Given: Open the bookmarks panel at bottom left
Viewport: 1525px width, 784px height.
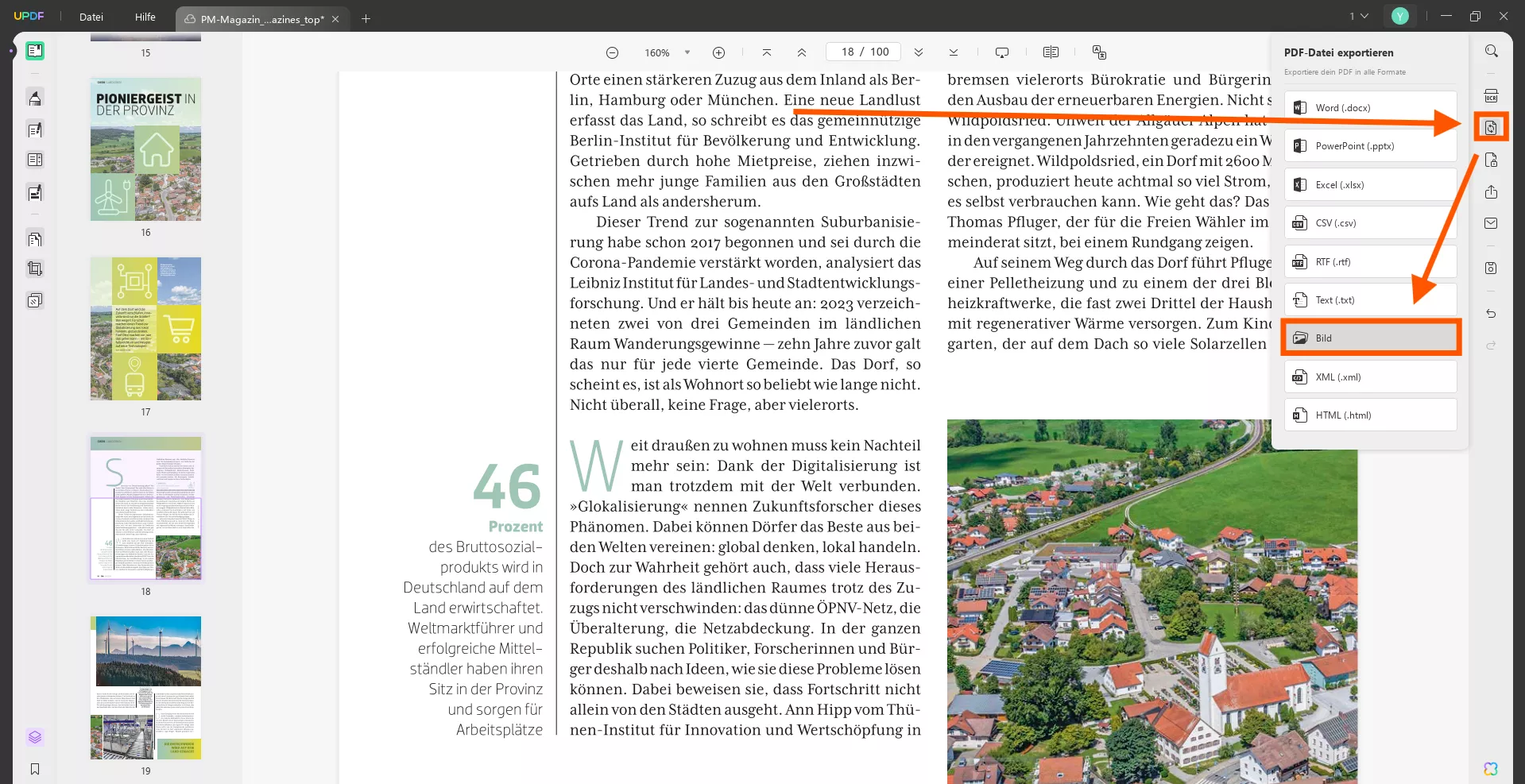Looking at the screenshot, I should click(34, 769).
